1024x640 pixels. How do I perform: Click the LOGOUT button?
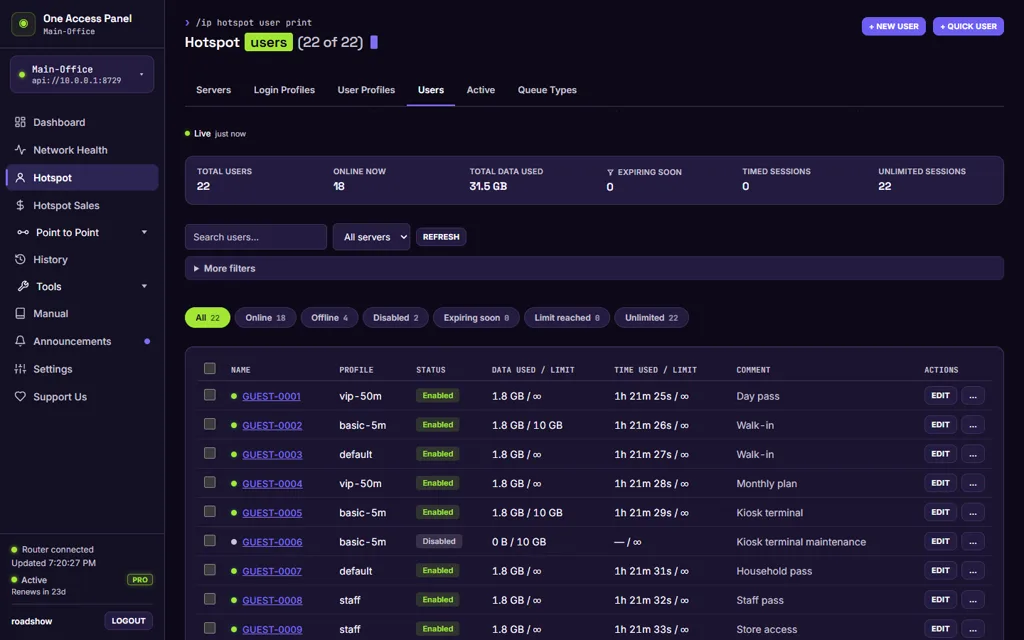pos(129,621)
